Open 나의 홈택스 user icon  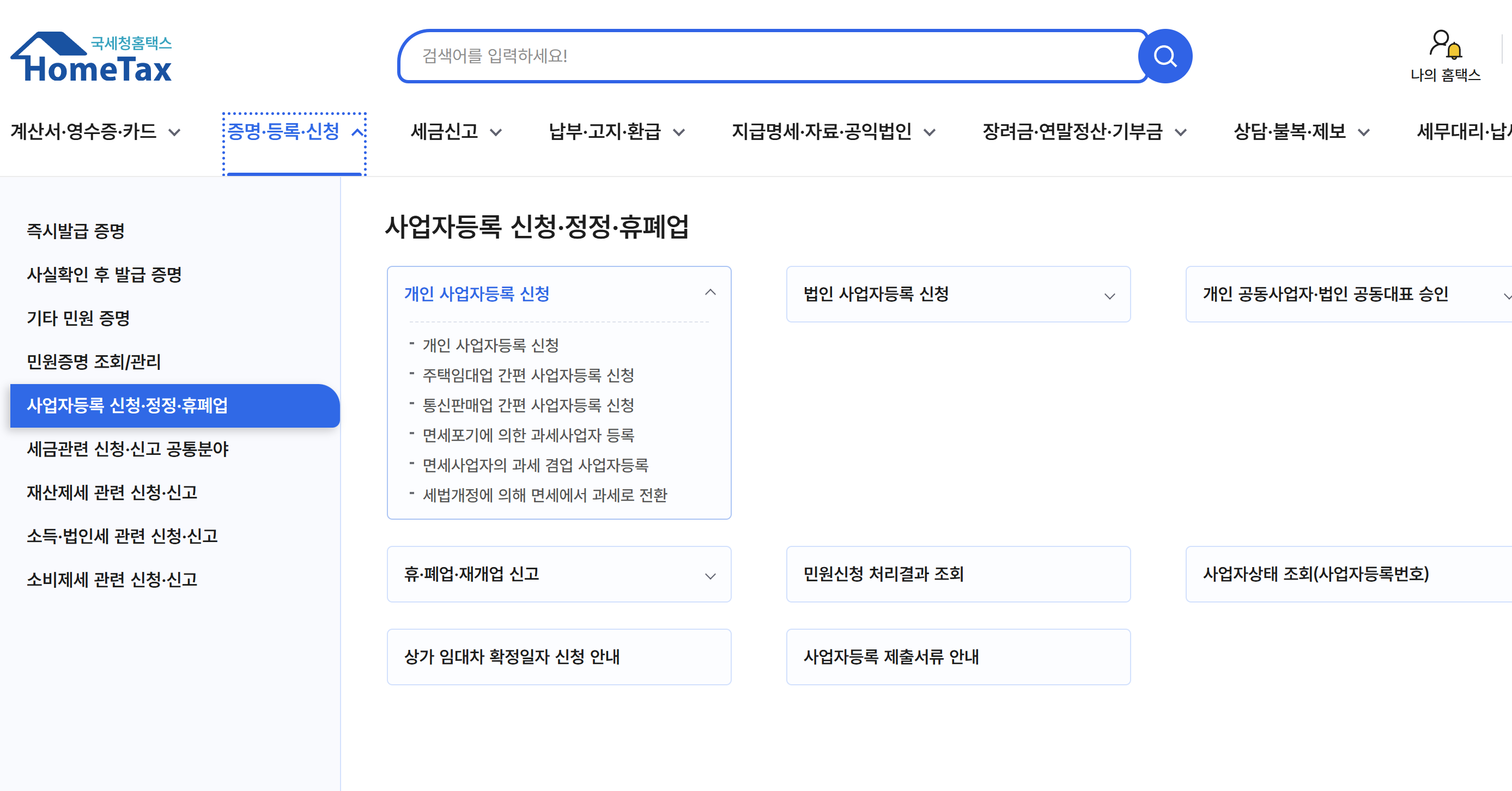click(1444, 46)
